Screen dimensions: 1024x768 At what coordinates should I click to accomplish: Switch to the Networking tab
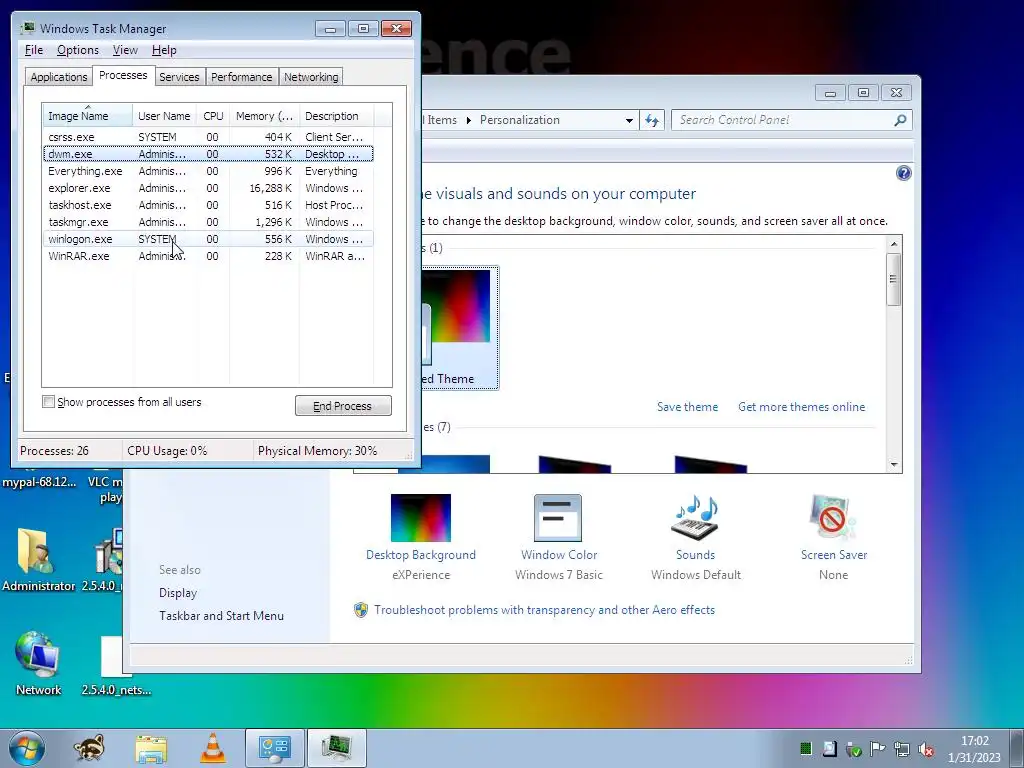(311, 77)
